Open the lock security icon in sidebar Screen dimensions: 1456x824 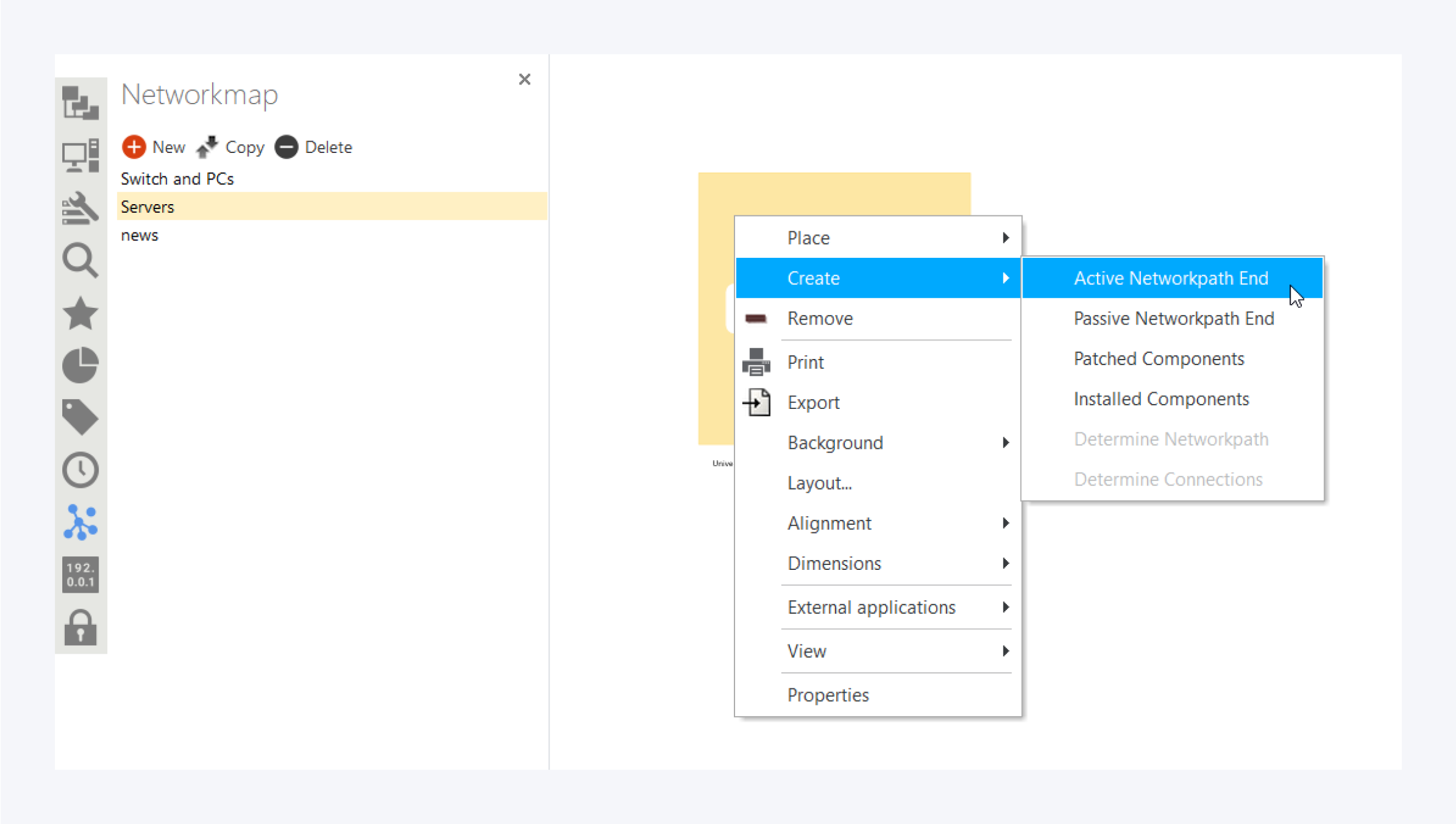tap(80, 627)
